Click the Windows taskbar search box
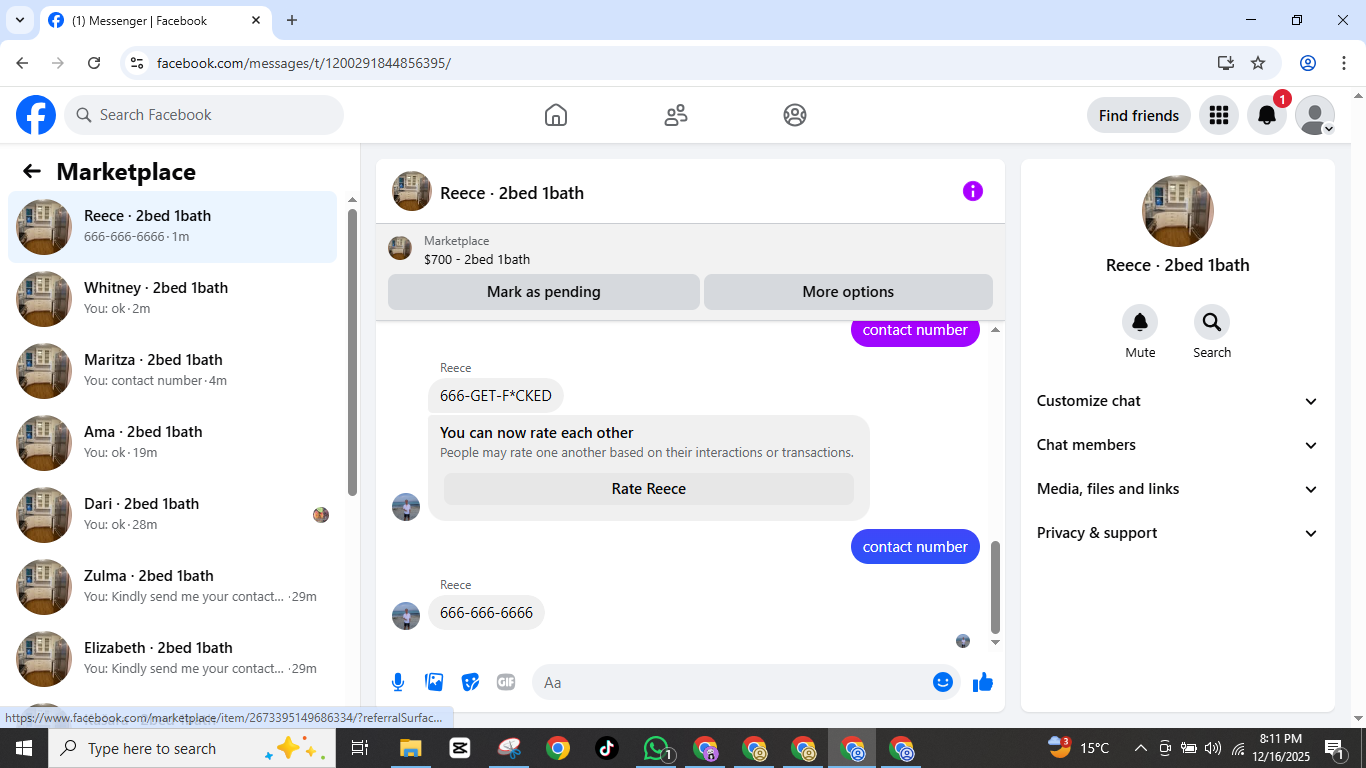Screen dimensions: 1366x768 (191, 748)
